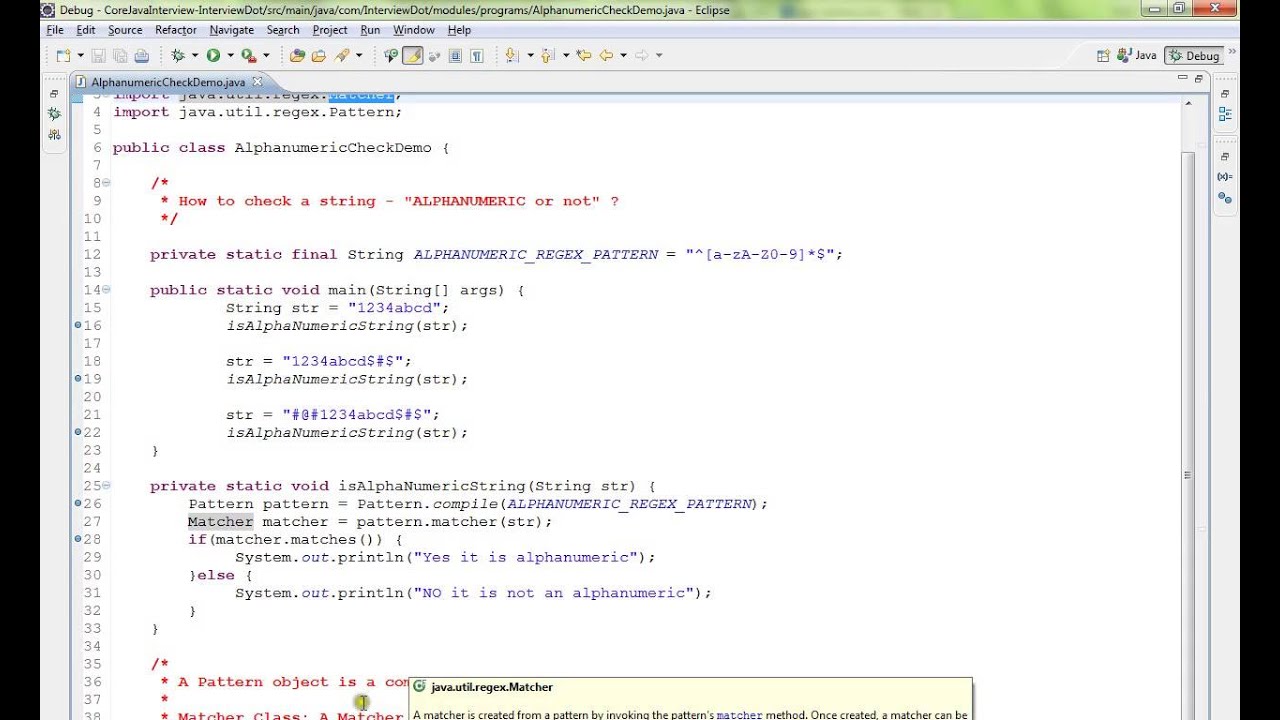Open the Window menu
The image size is (1280, 720).
tap(414, 30)
